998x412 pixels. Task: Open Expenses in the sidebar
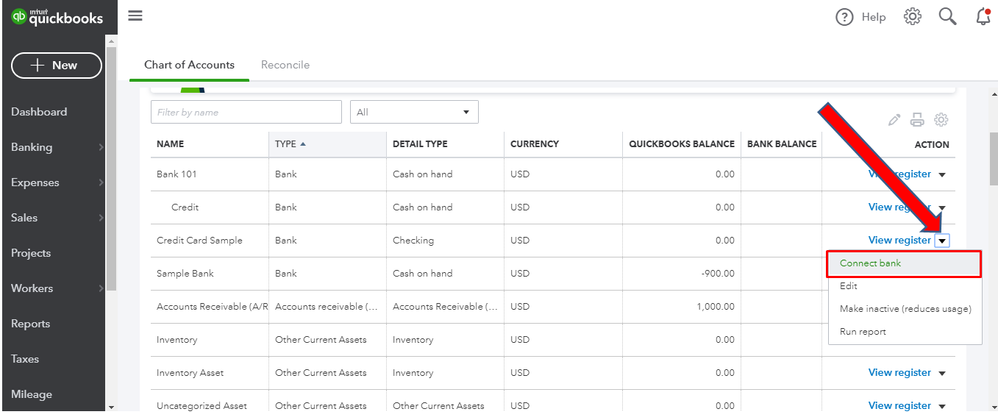click(x=35, y=183)
